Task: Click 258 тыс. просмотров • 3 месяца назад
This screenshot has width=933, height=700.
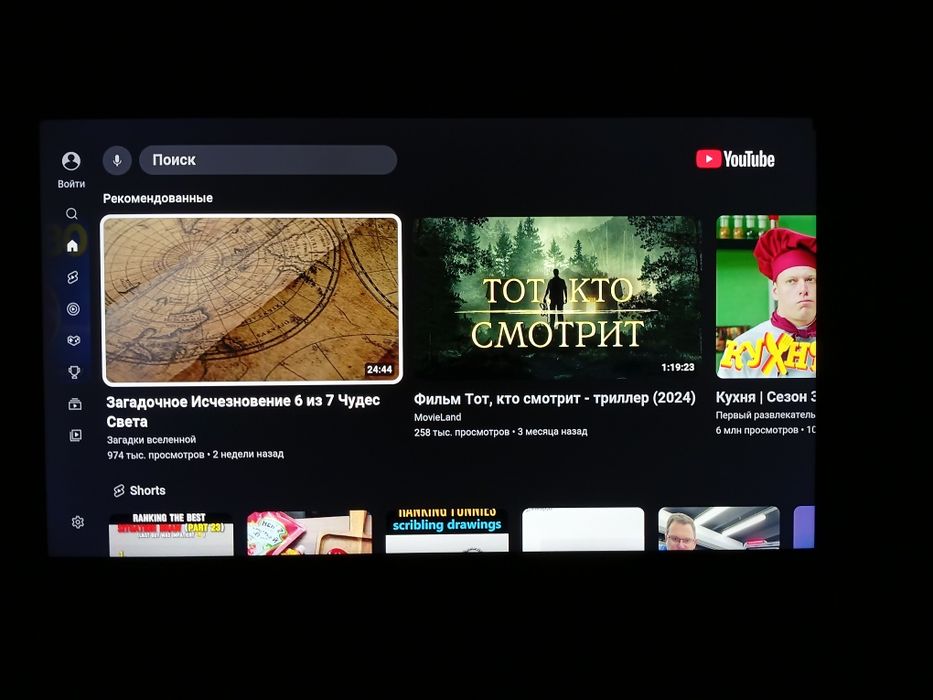Action: point(500,432)
